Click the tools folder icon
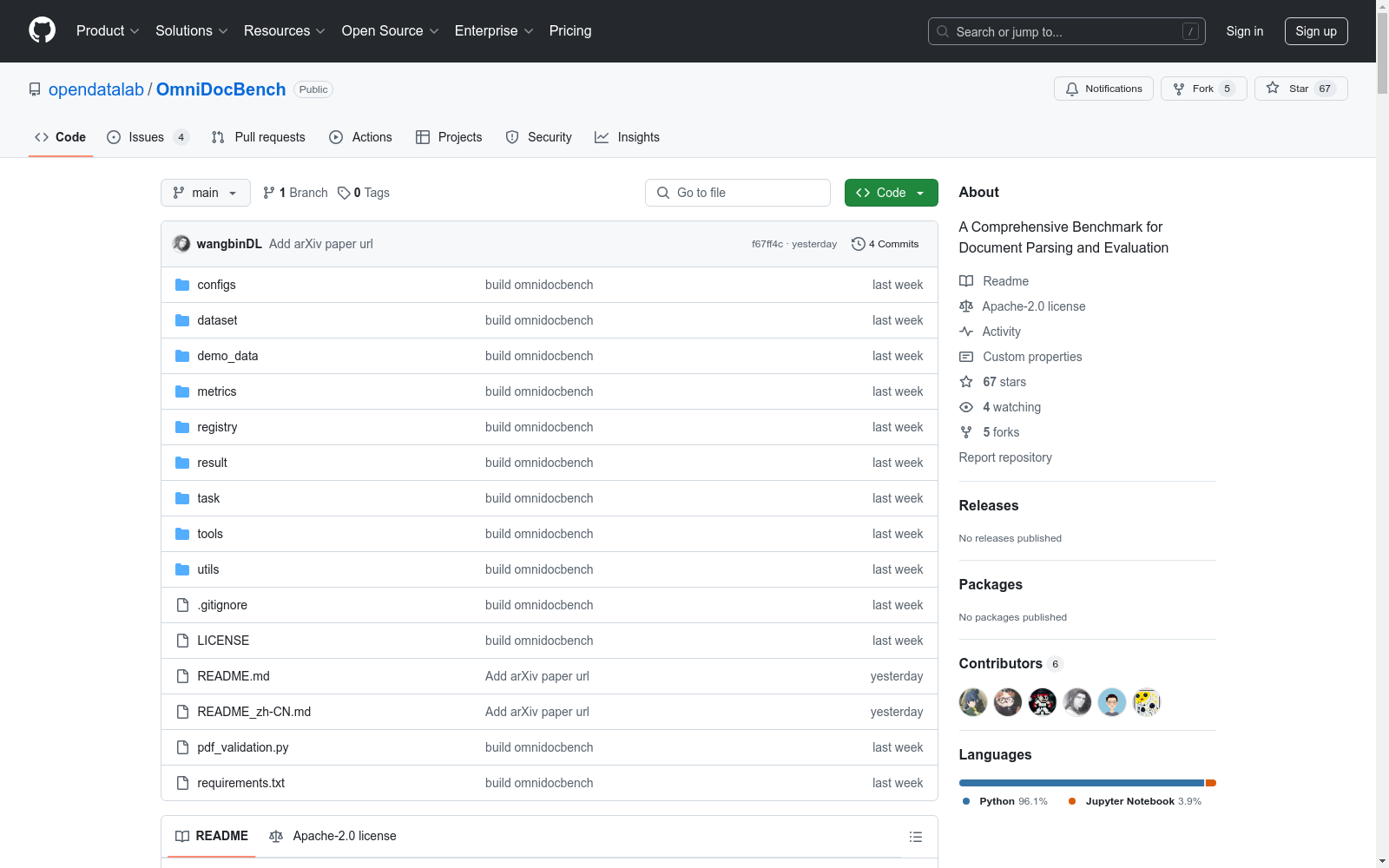The width and height of the screenshot is (1389, 868). (182, 534)
